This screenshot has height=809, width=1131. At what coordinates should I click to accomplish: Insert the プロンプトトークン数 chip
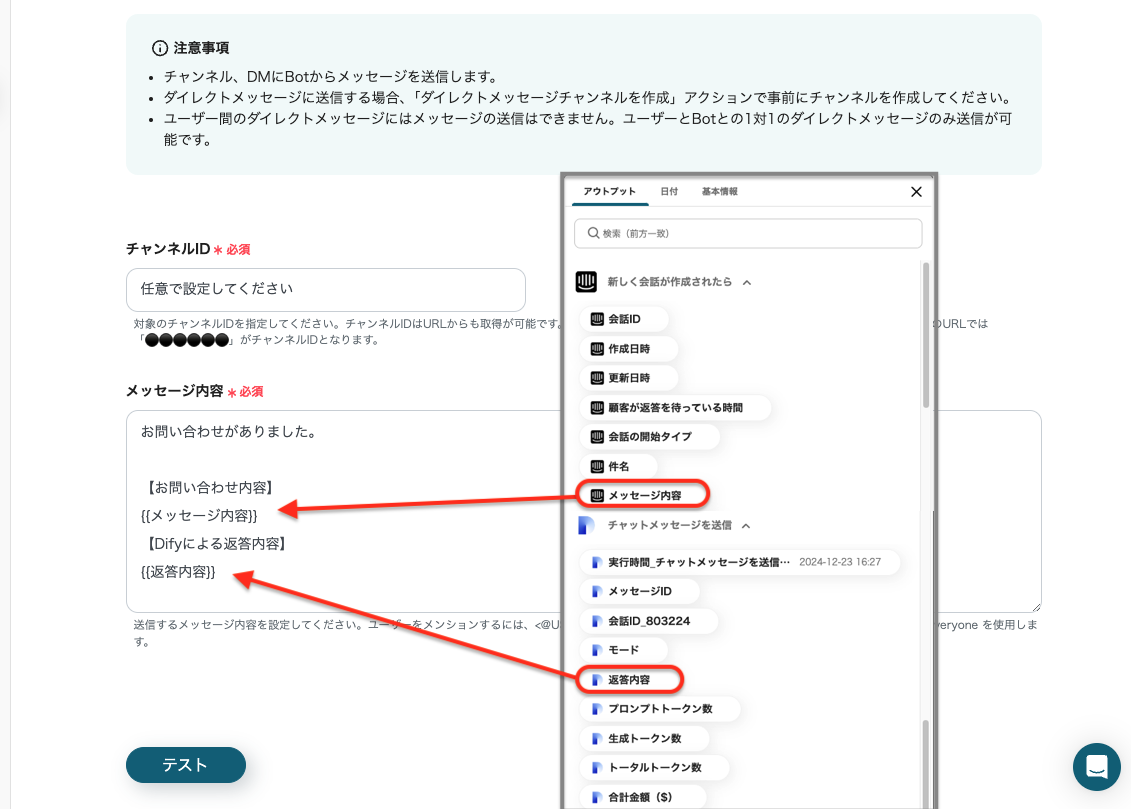tap(660, 709)
